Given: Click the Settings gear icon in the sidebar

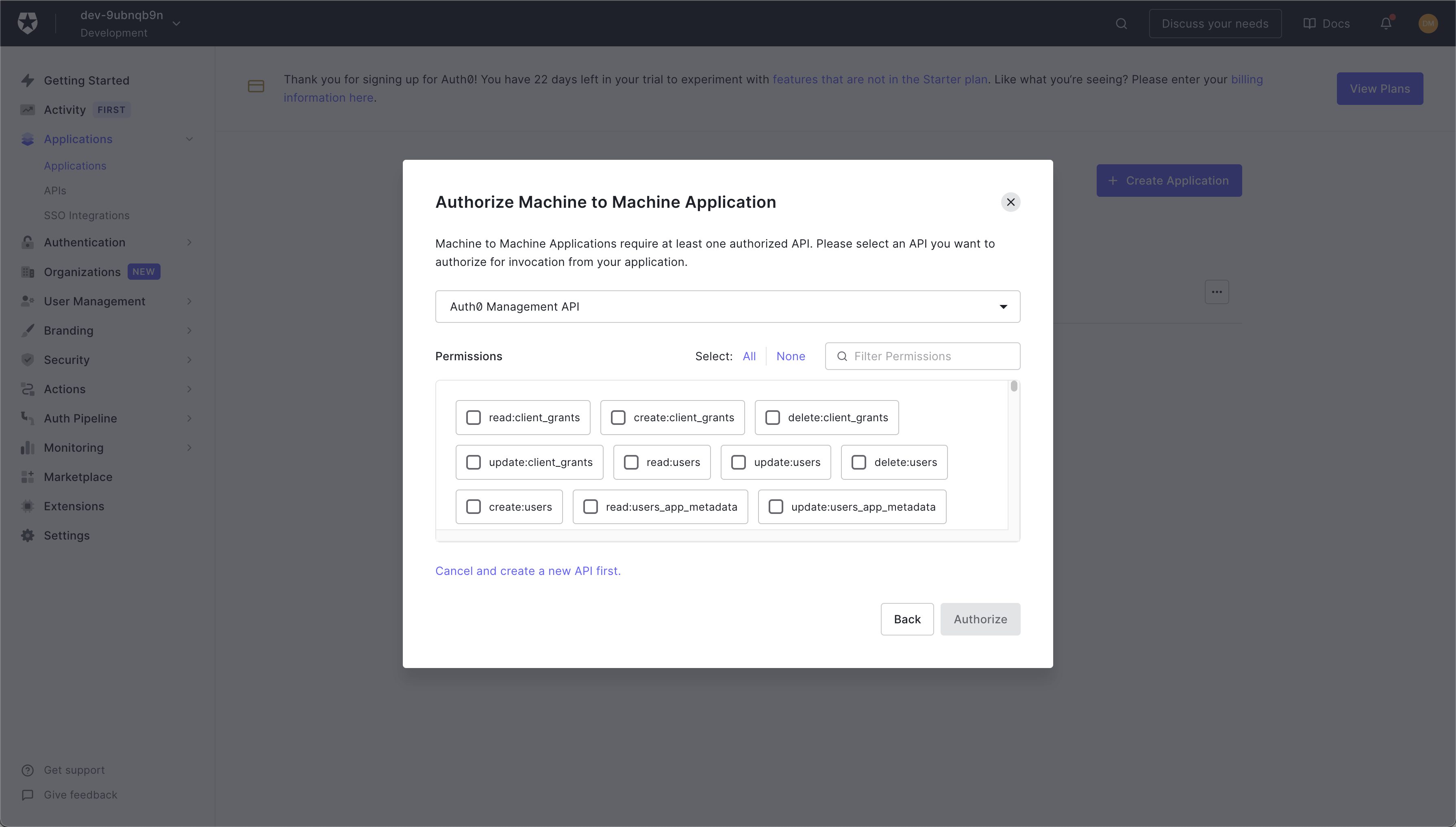Looking at the screenshot, I should pos(27,535).
